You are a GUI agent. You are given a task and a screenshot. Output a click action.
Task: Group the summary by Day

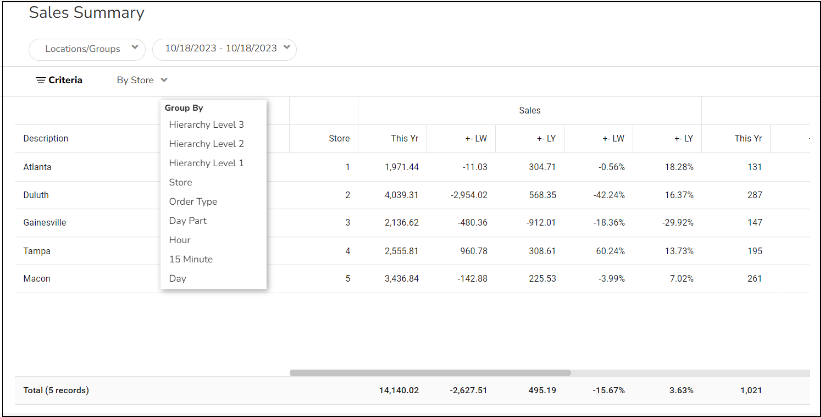[x=178, y=279]
